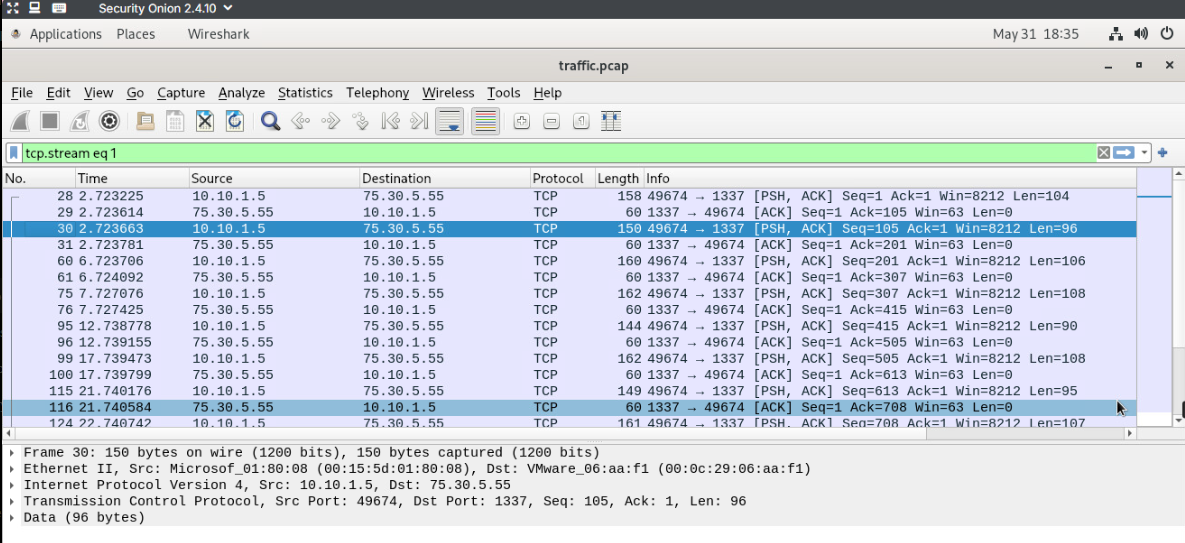Sort by Time column header
The width and height of the screenshot is (1185, 543).
click(x=132, y=178)
